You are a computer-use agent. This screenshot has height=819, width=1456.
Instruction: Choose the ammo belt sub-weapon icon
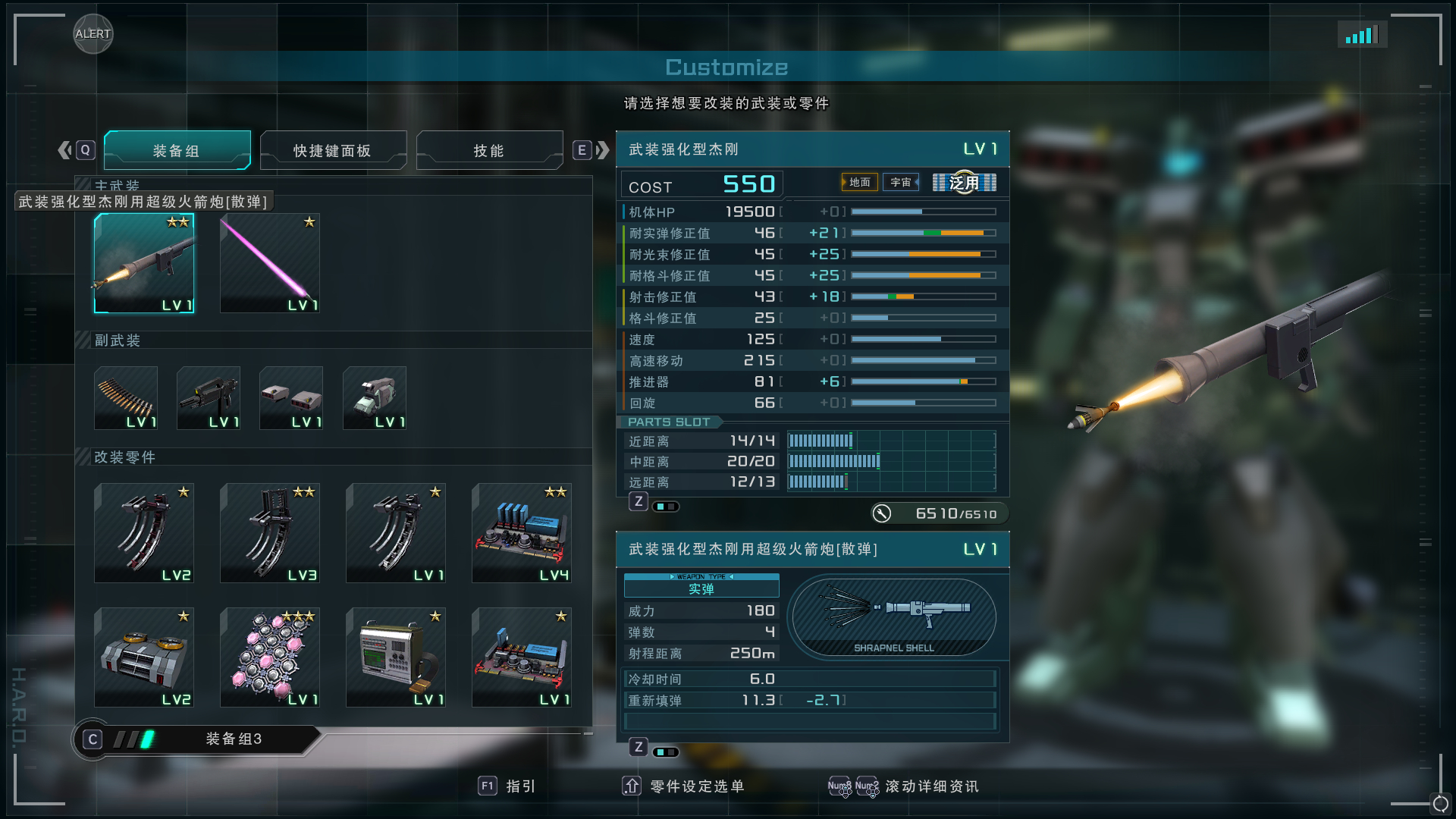126,398
